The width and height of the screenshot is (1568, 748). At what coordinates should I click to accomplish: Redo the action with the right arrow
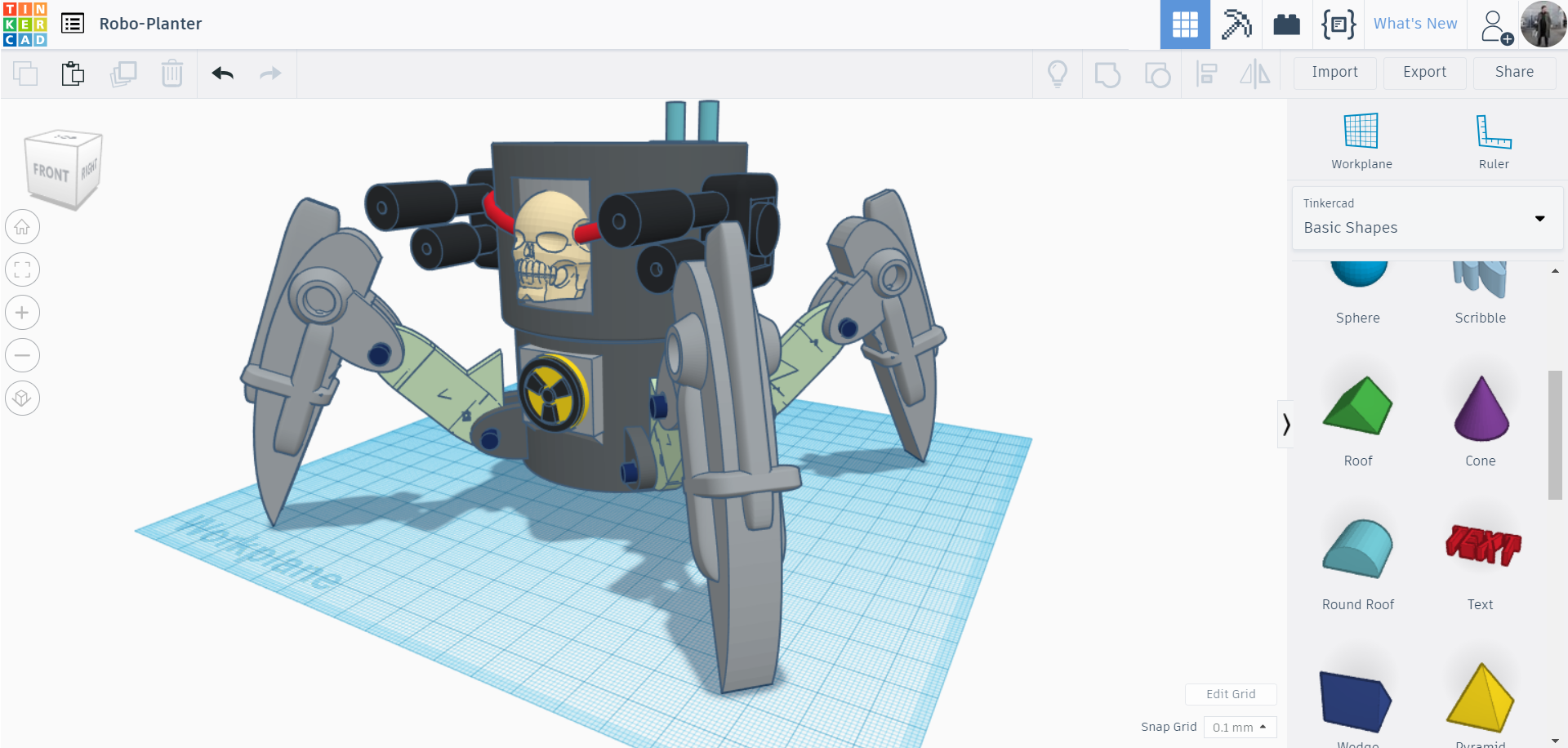(x=270, y=73)
